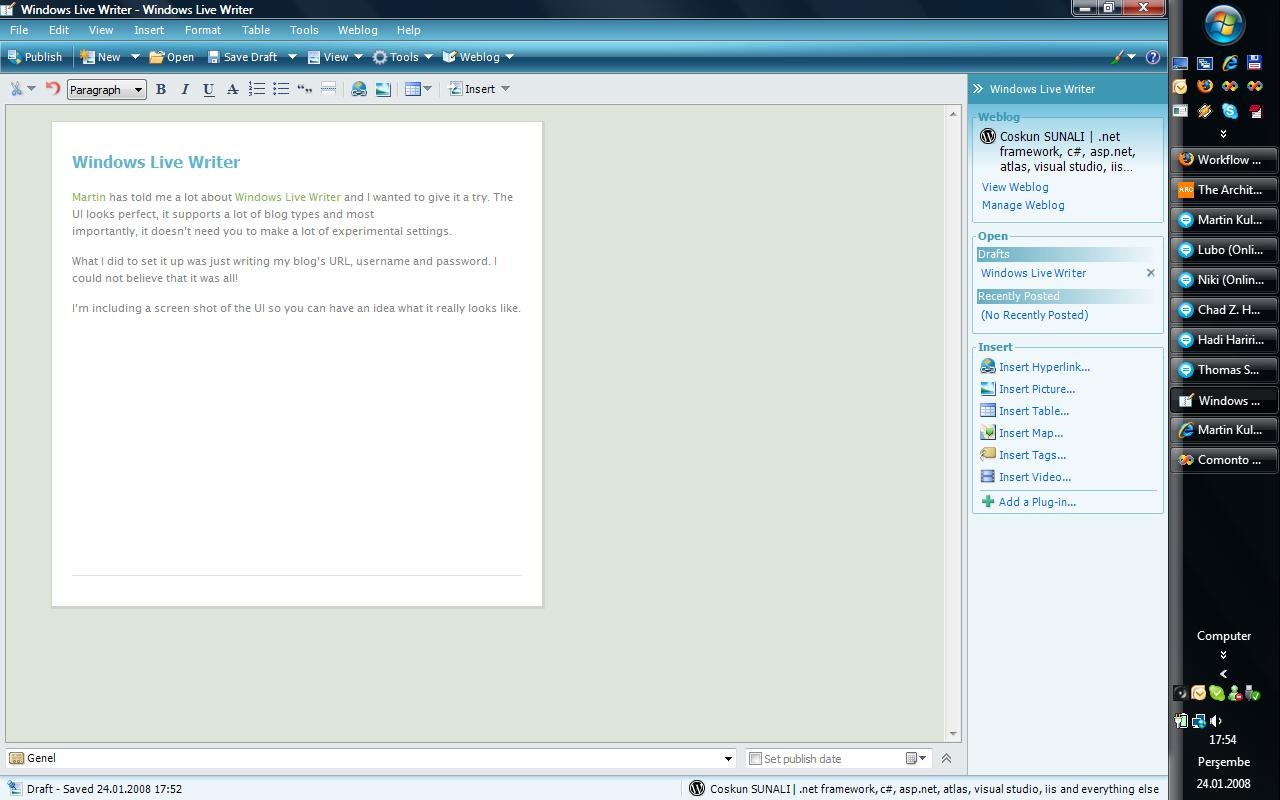Remove the Windows Live Writer draft with X
This screenshot has width=1280, height=800.
(1150, 273)
